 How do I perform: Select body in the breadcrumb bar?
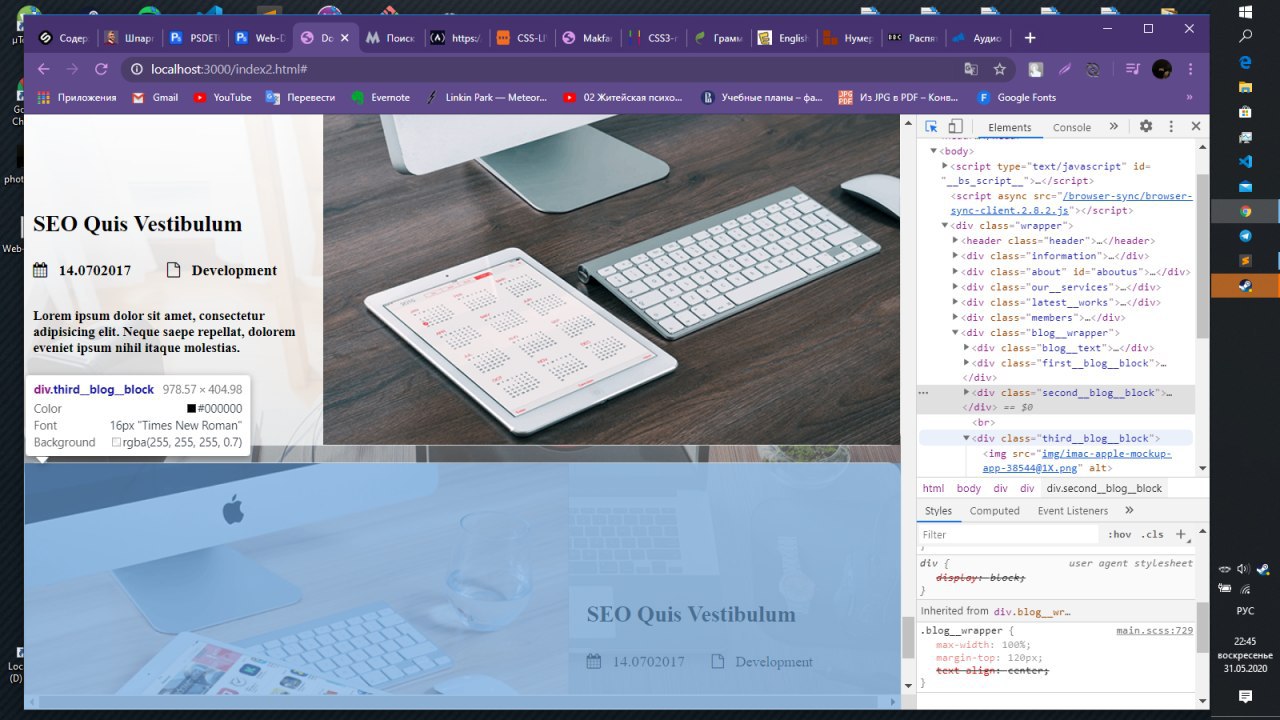click(x=968, y=488)
